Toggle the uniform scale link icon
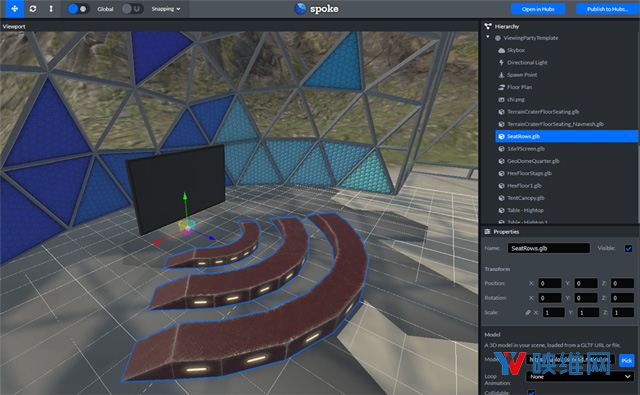 [528, 313]
